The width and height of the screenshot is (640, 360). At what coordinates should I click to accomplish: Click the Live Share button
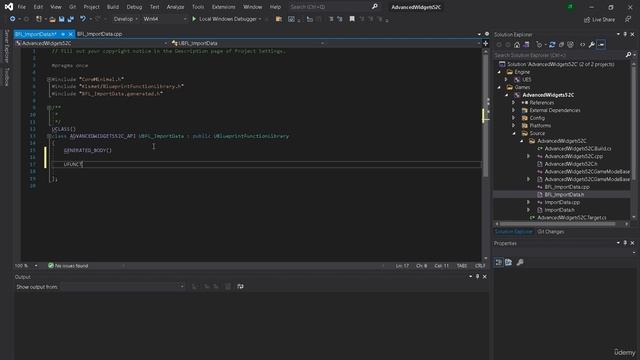pos(599,20)
